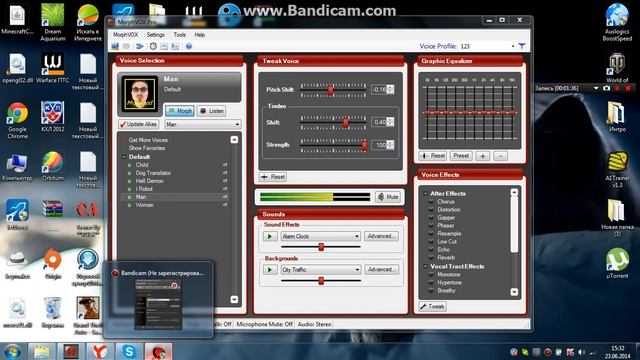
Task: Select the Dream Aquarium desktop icon
Action: pos(53,22)
